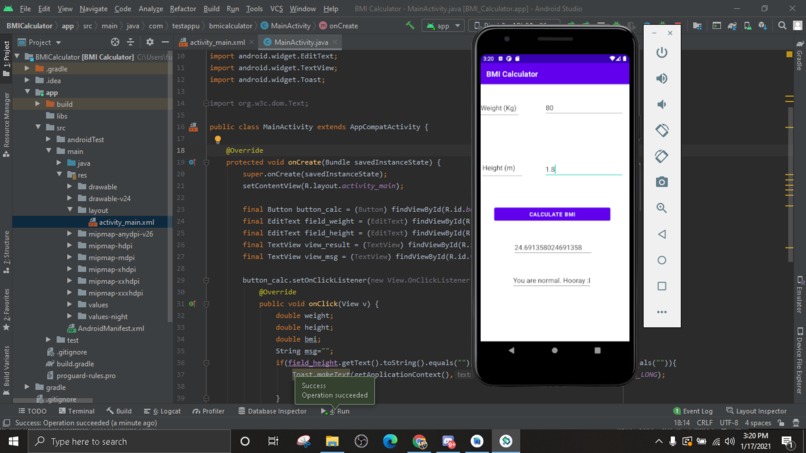Open the Logcat tool window tab
The image size is (806, 453).
tap(162, 411)
